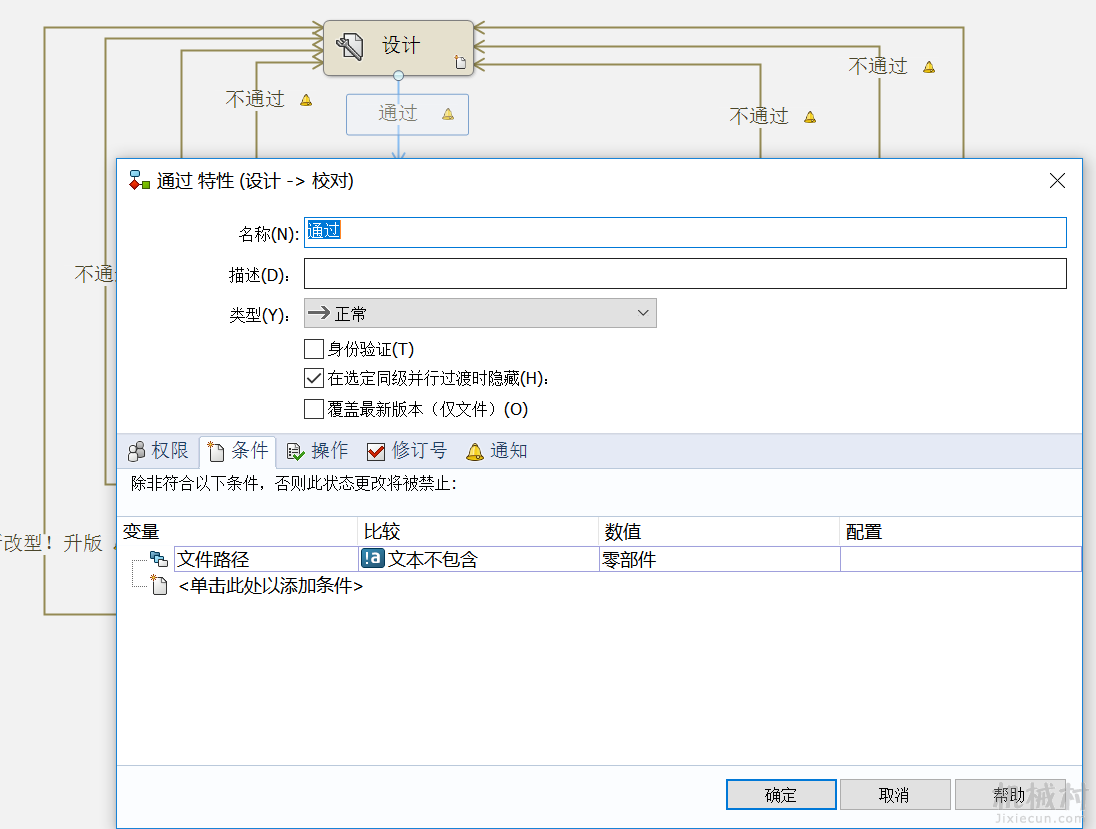Screen dimensions: 1096x829
Task: Click the 取消 button
Action: tap(895, 795)
